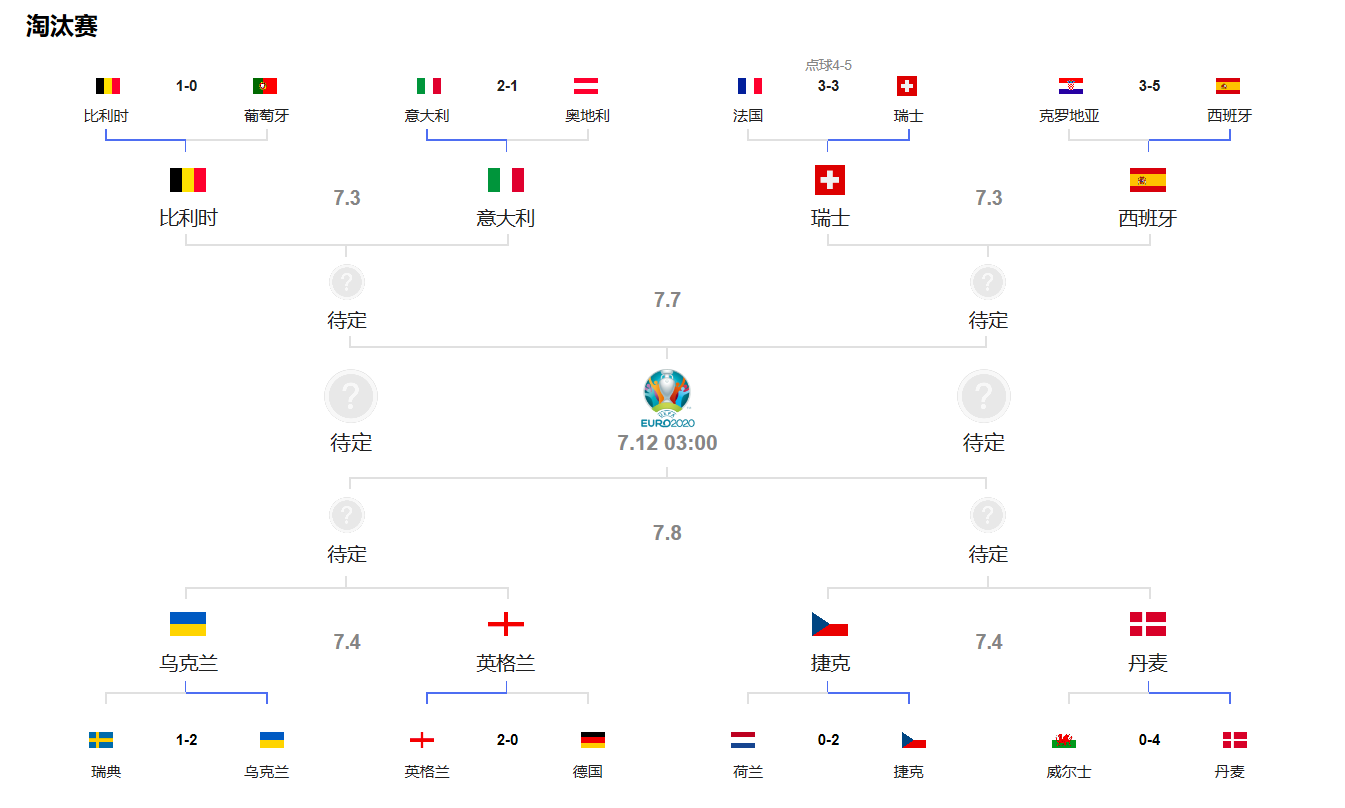1345x808 pixels.
Task: Click the Germany flag icon
Action: (x=593, y=740)
